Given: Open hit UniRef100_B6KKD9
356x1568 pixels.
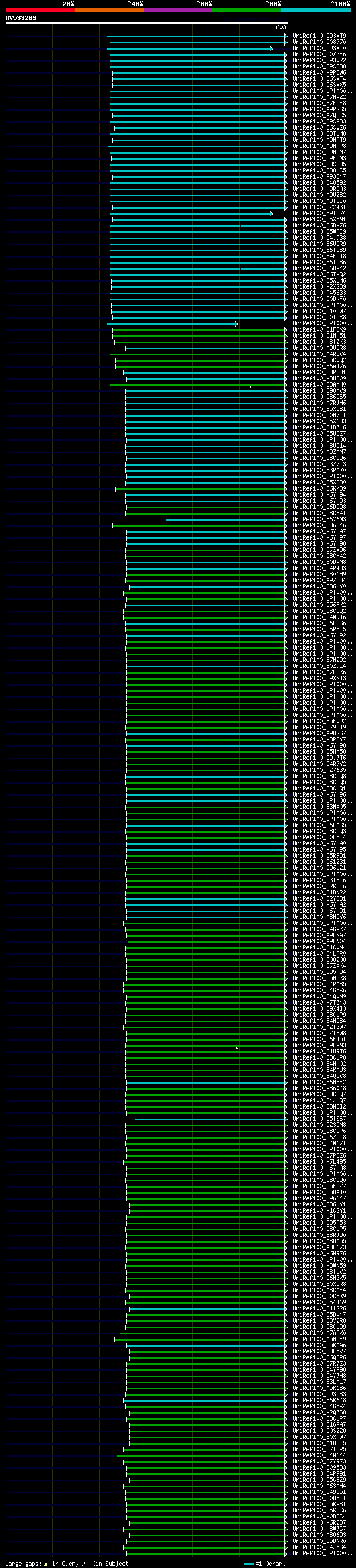Looking at the screenshot, I should click(319, 488).
